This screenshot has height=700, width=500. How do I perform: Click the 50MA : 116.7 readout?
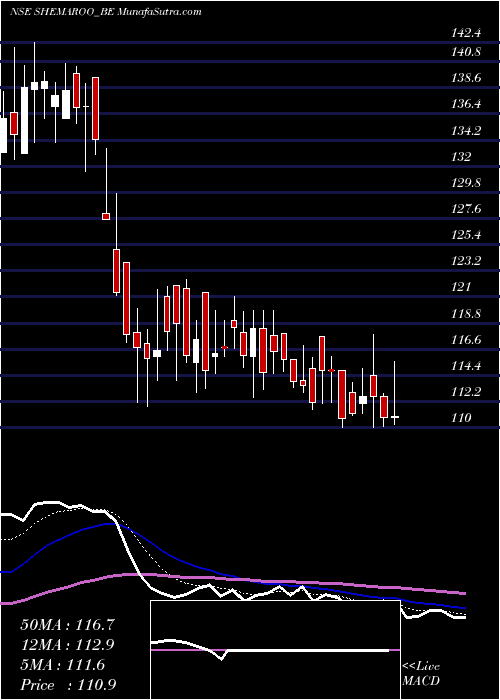67,625
